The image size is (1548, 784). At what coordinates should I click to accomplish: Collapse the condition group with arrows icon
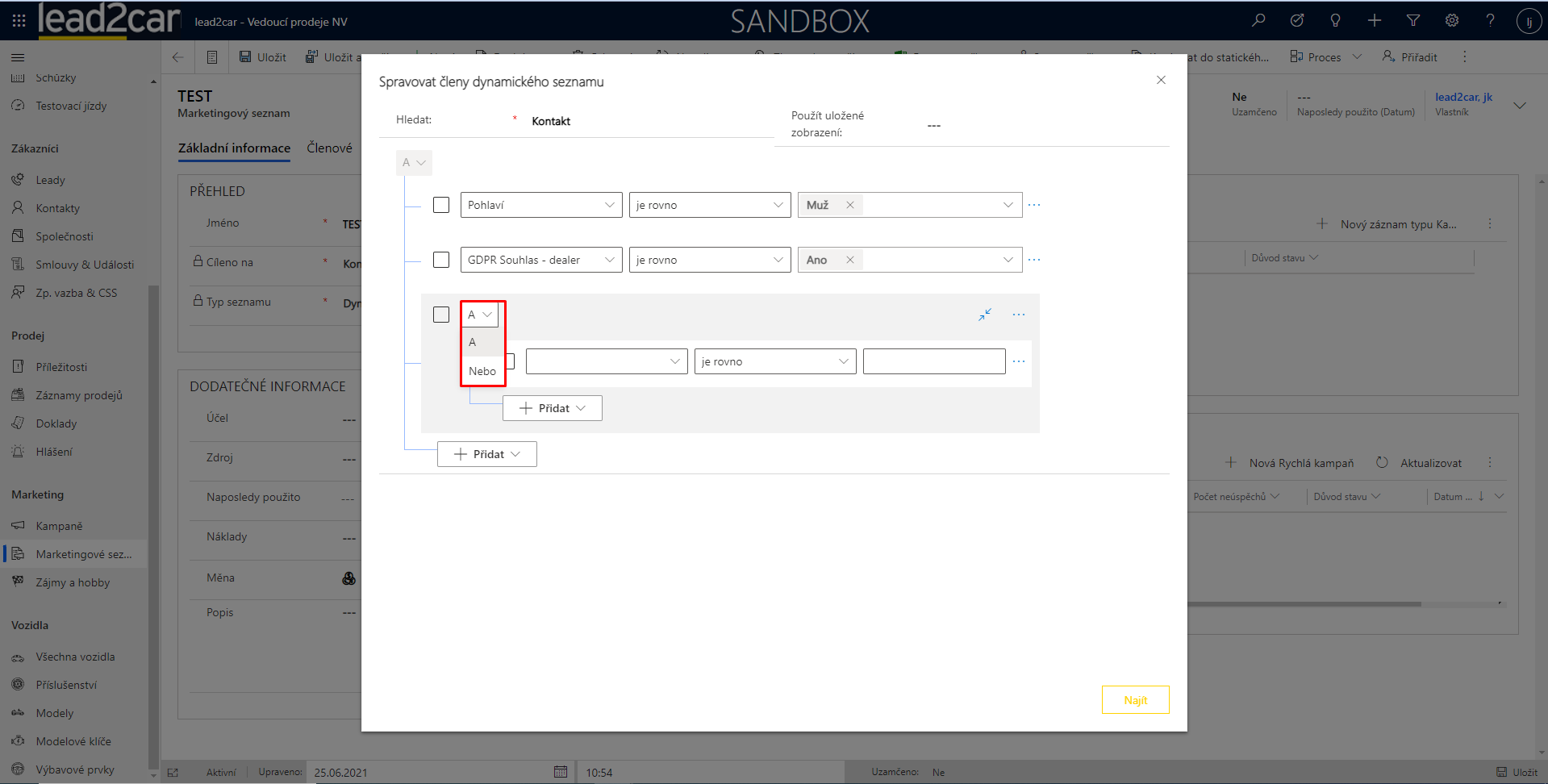pyautogui.click(x=985, y=315)
